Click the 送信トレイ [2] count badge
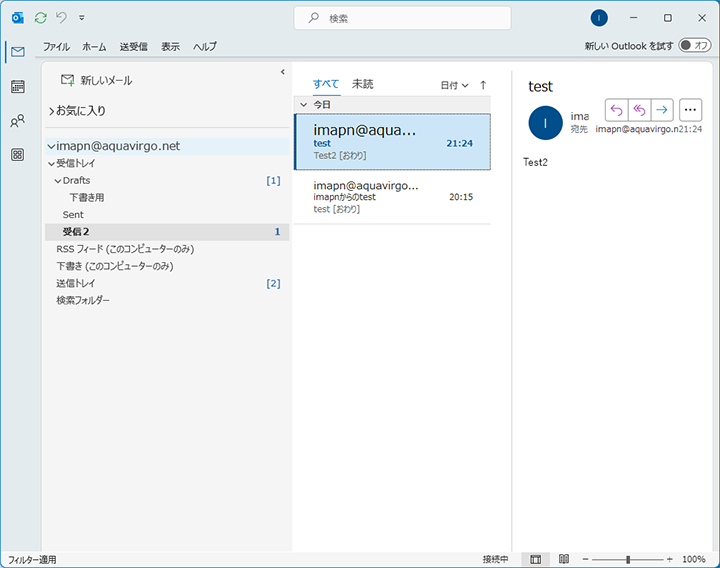This screenshot has width=720, height=568. [273, 283]
